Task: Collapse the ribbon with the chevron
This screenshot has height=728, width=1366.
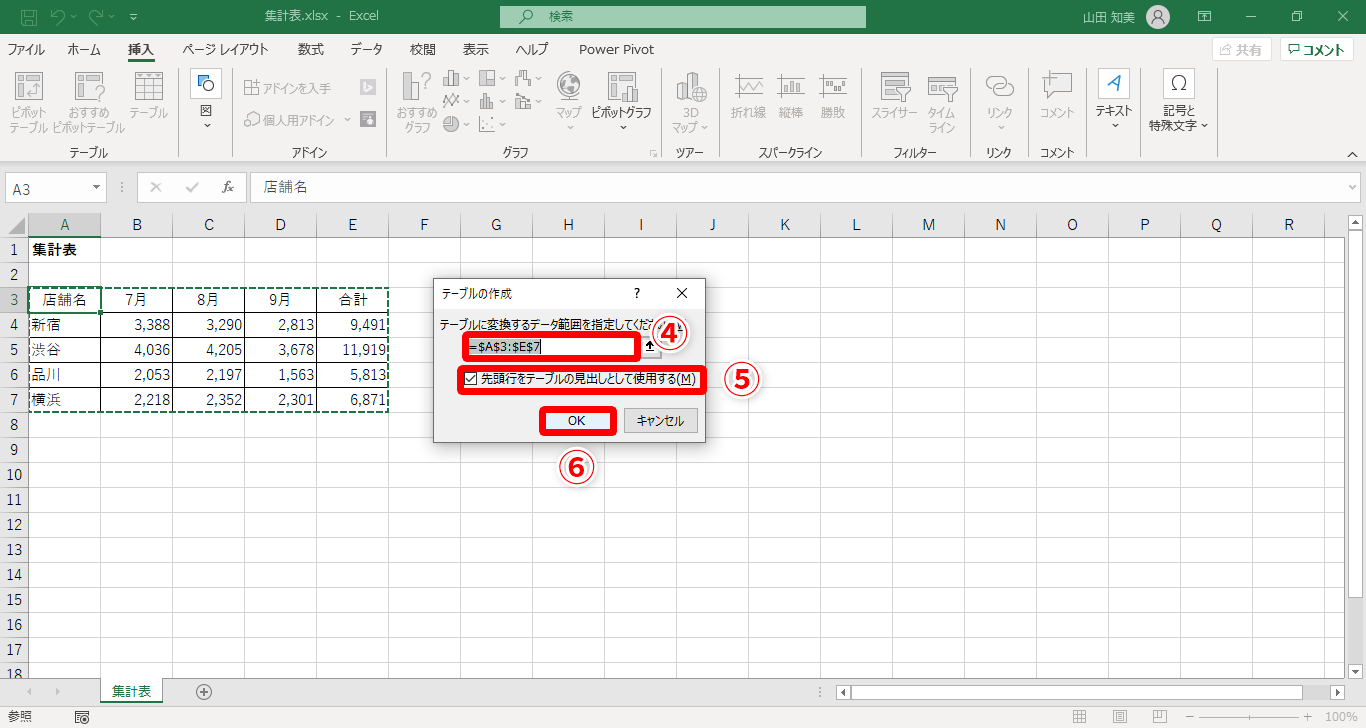Action: [x=1352, y=155]
